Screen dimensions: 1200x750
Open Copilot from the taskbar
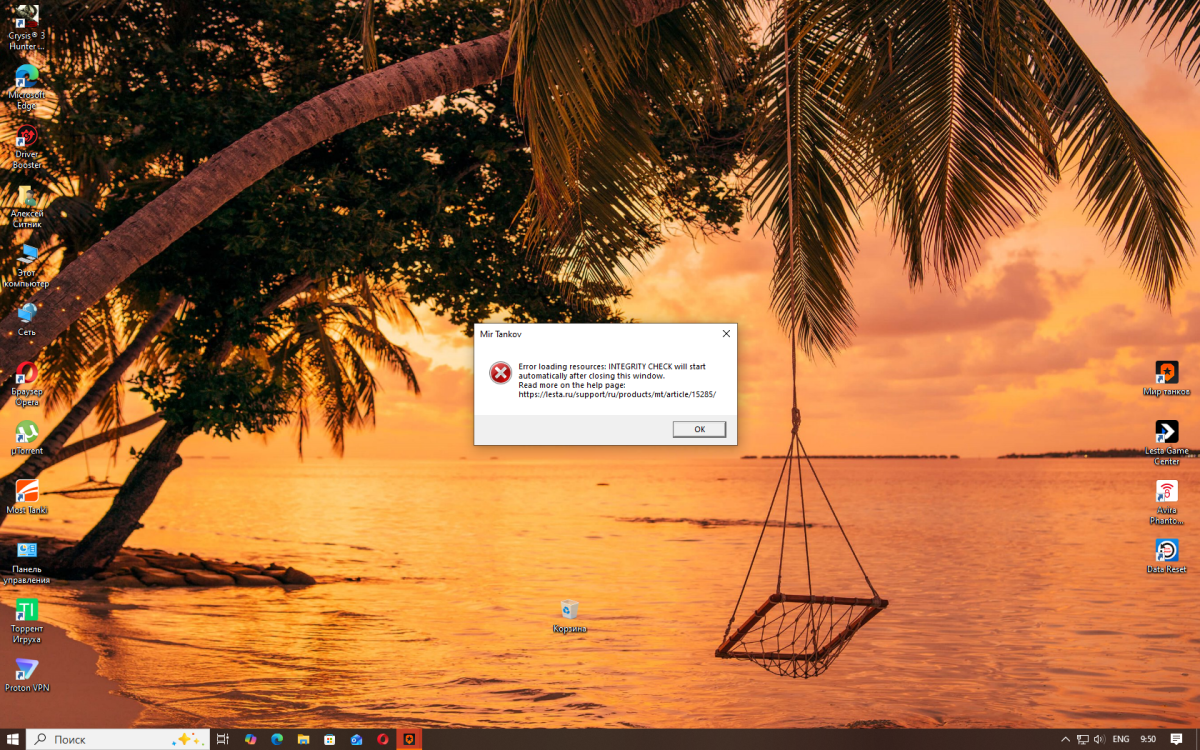[x=250, y=739]
